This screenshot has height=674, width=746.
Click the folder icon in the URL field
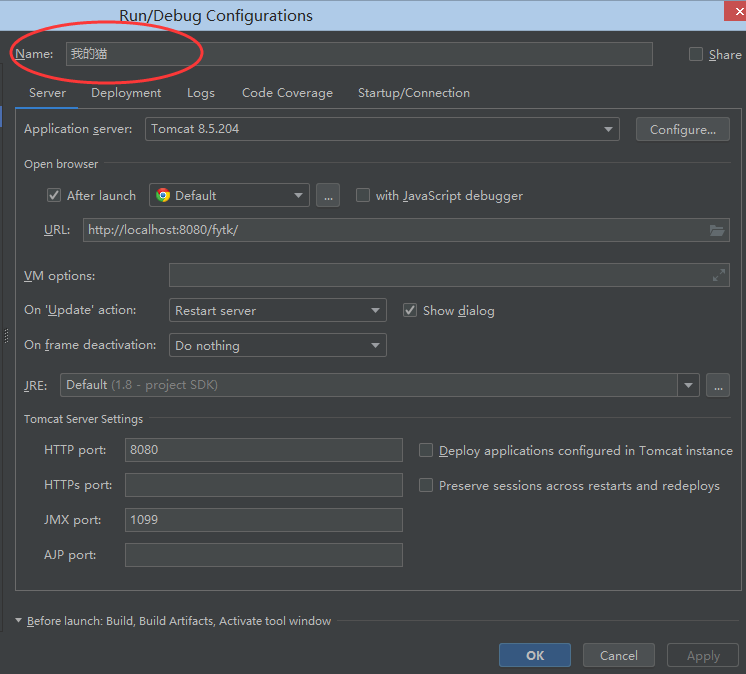(x=717, y=230)
